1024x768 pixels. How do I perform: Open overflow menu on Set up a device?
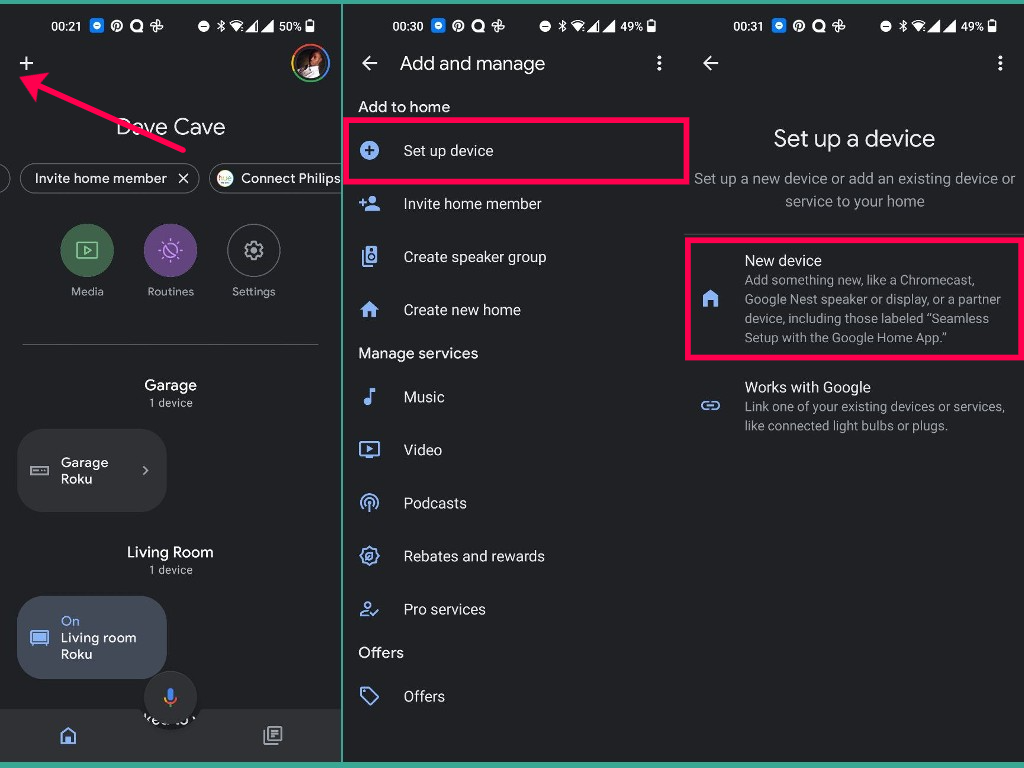pos(1000,63)
